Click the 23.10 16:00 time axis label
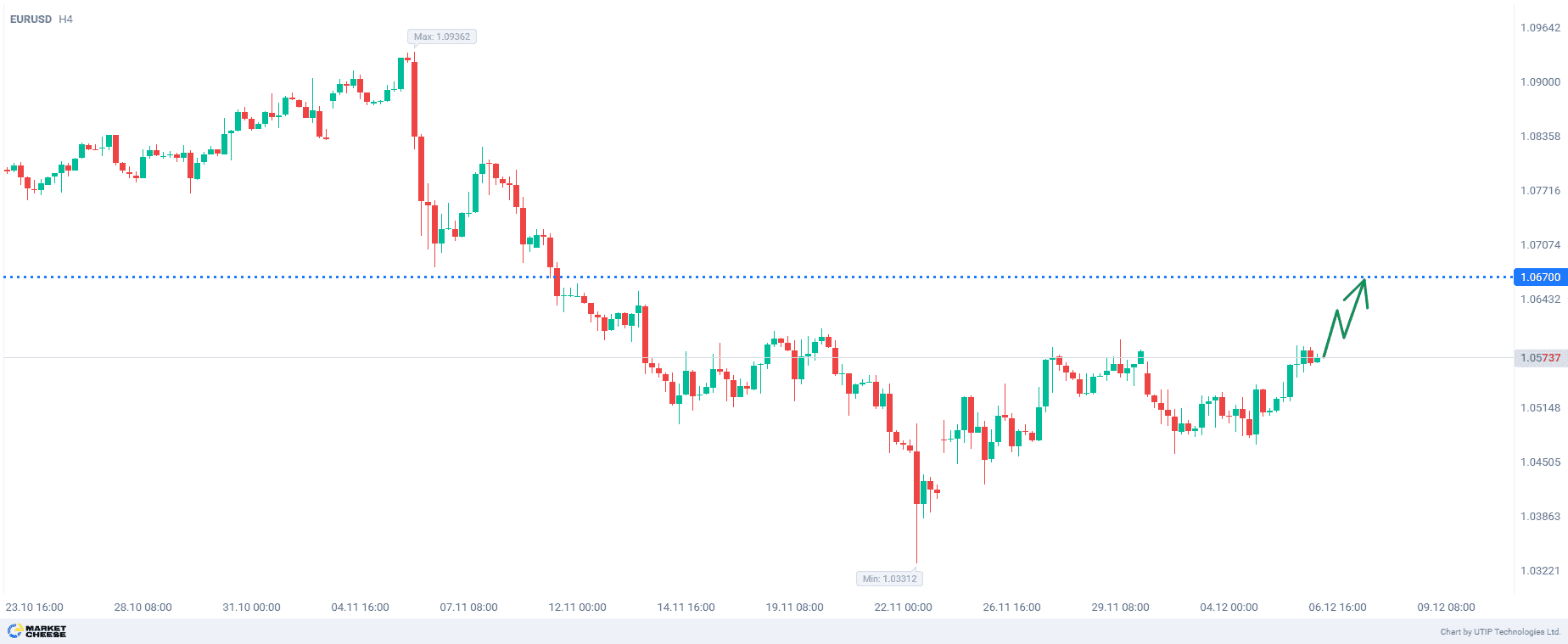The image size is (1568, 644). point(35,608)
